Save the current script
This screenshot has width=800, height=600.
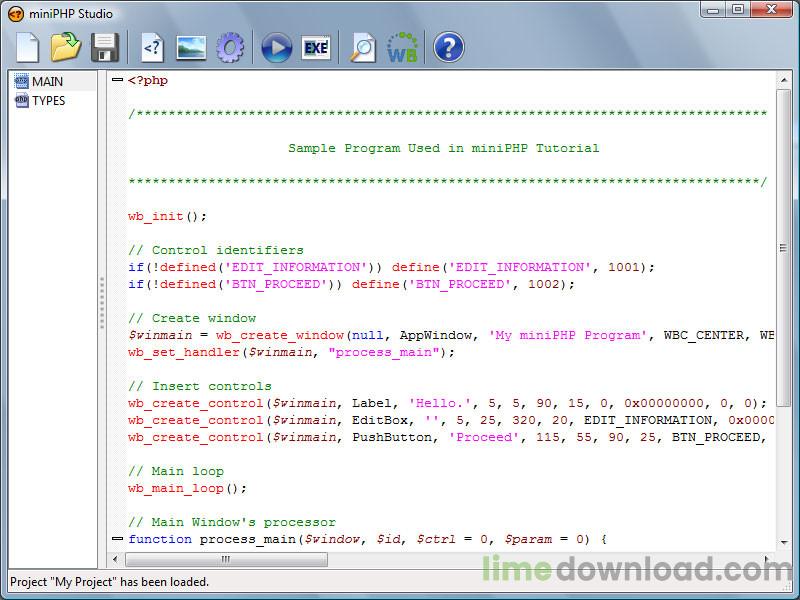106,47
